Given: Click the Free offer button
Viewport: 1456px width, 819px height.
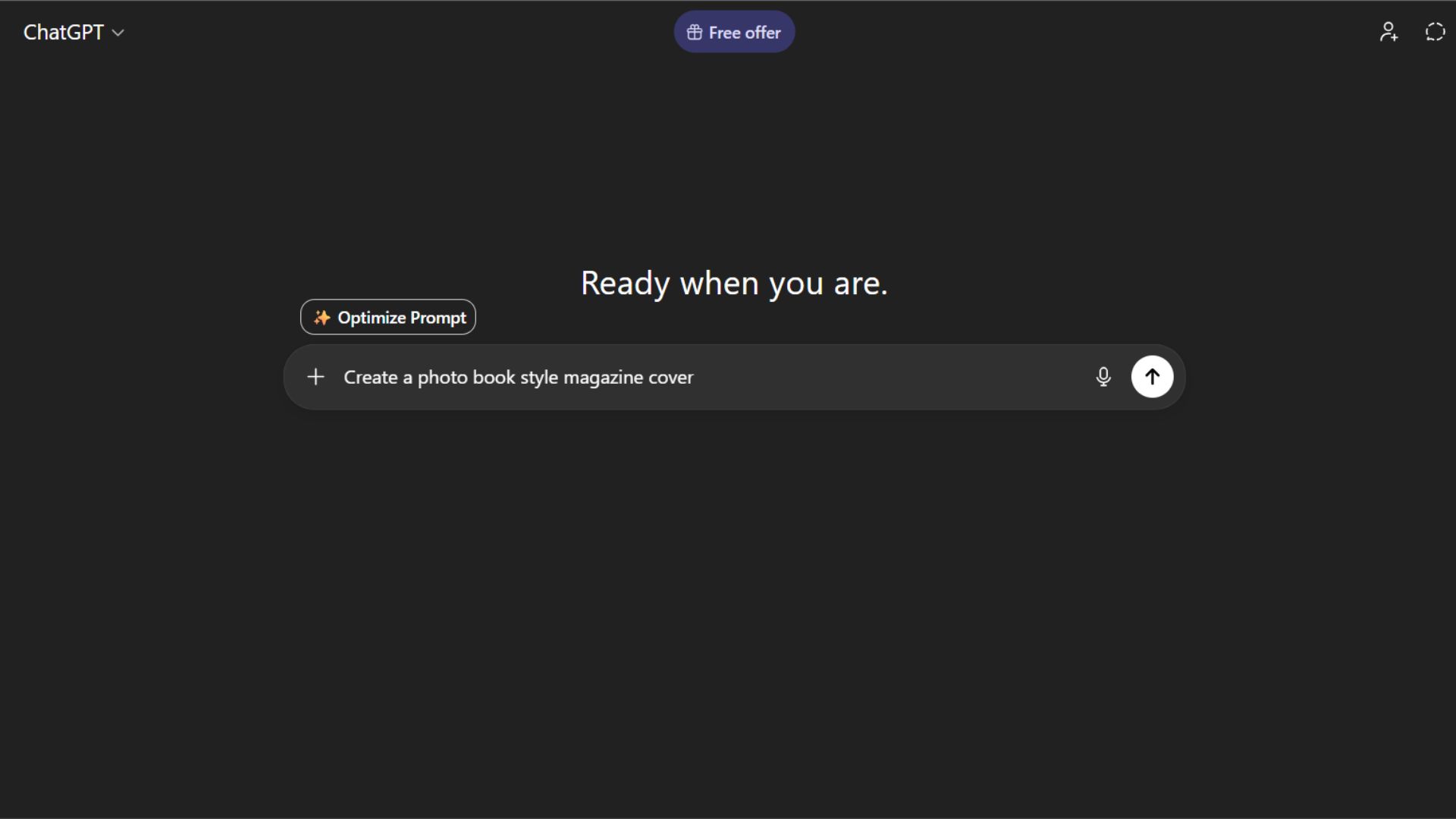Looking at the screenshot, I should click(x=734, y=33).
